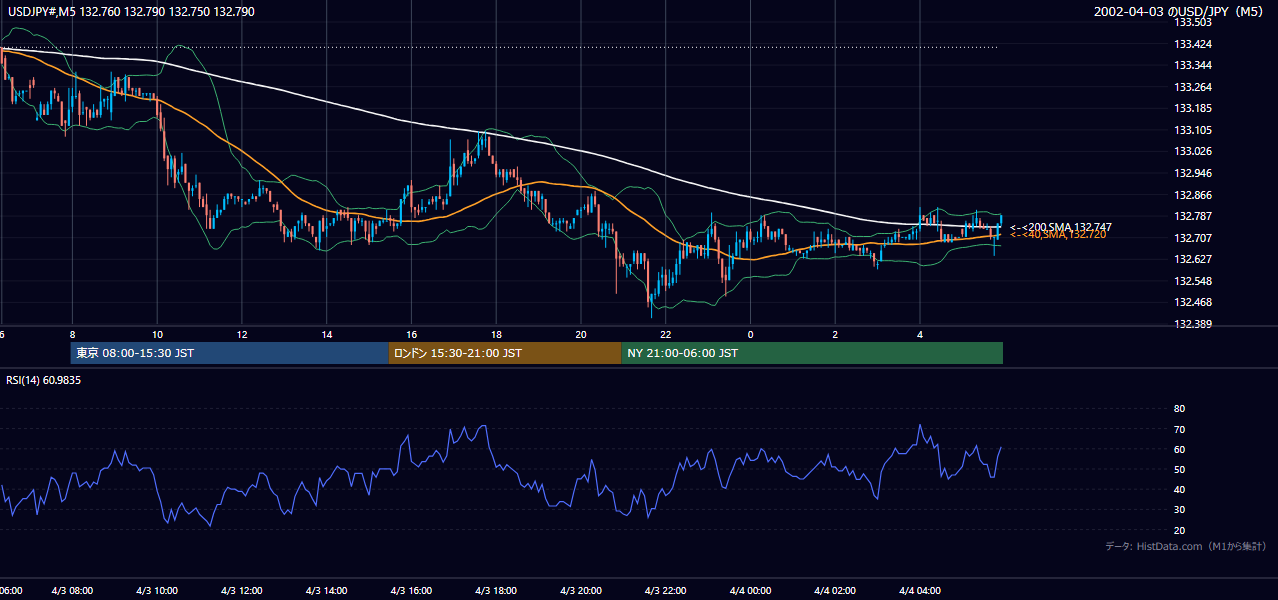This screenshot has width=1278, height=600.
Task: Click hour marker 20 under the price chart
Action: 581,334
